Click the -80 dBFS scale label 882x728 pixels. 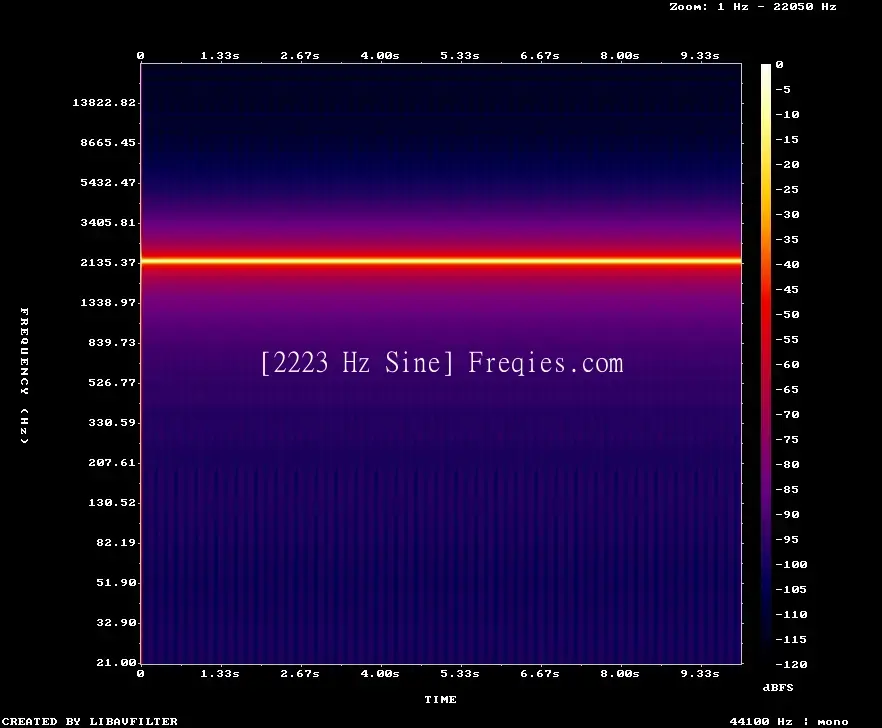(788, 465)
